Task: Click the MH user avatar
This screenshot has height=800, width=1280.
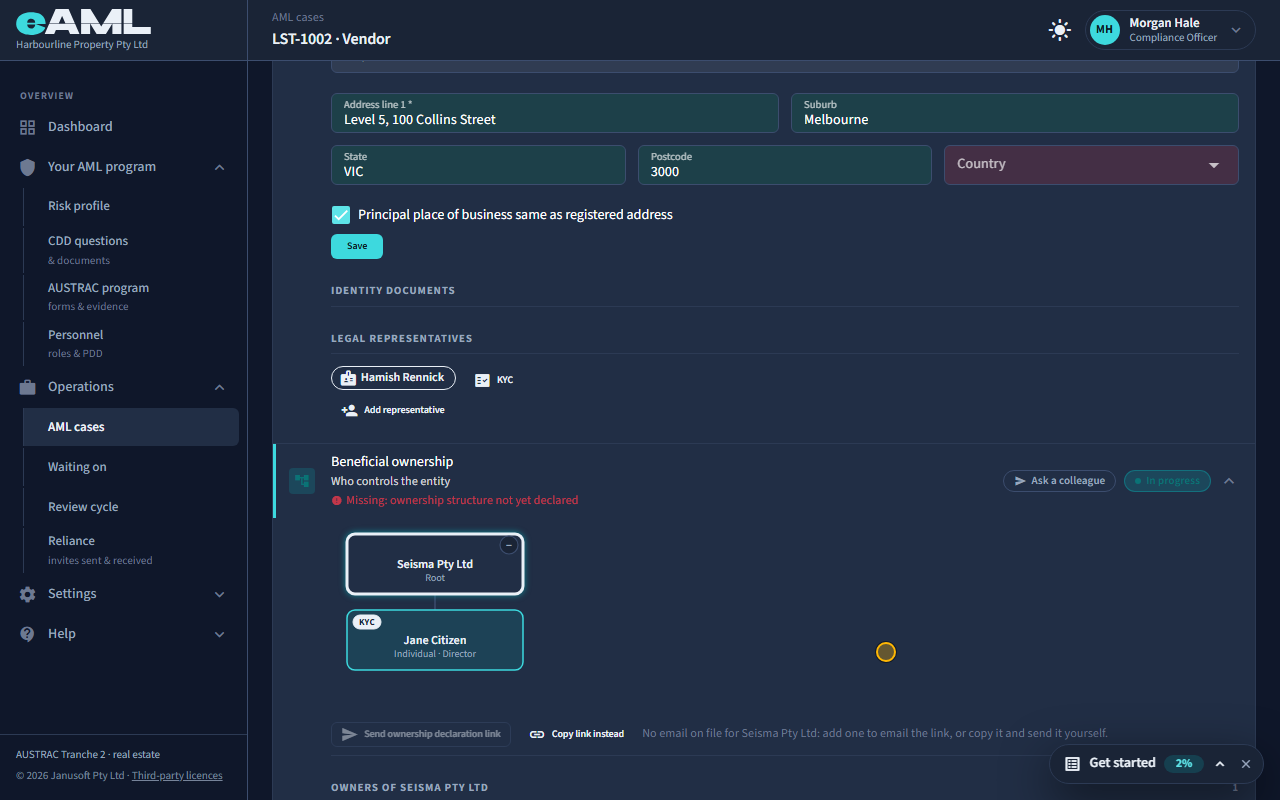Action: pos(1104,30)
